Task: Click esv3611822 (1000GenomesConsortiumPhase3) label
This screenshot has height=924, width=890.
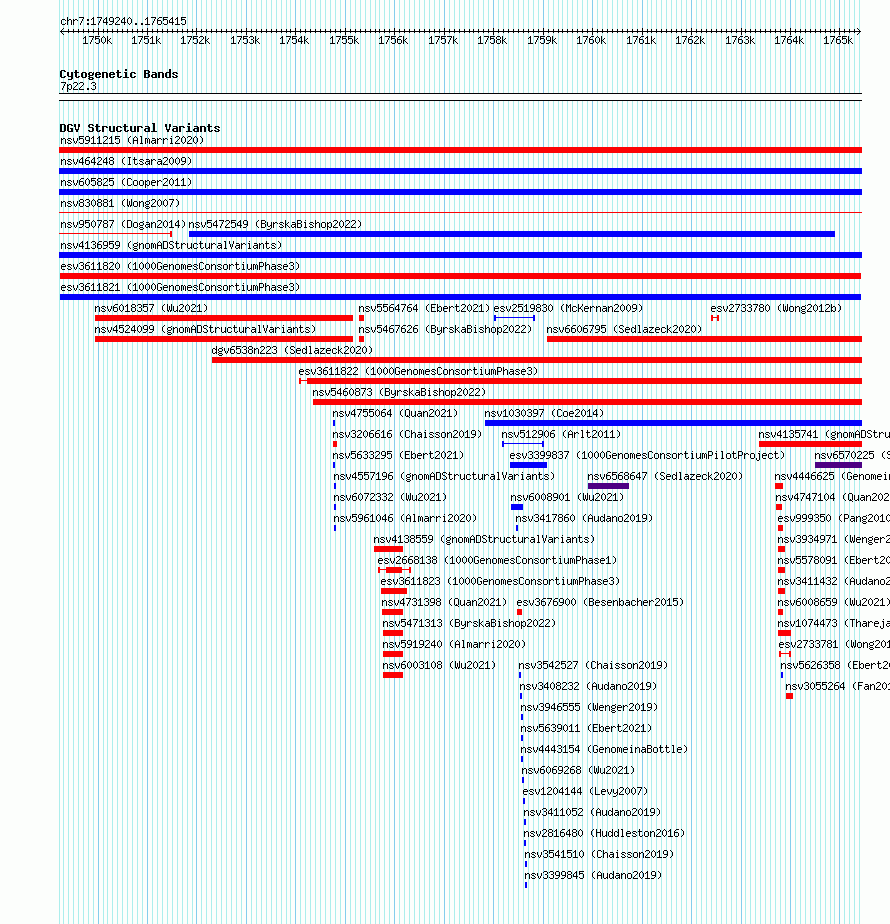Action: click(x=418, y=371)
